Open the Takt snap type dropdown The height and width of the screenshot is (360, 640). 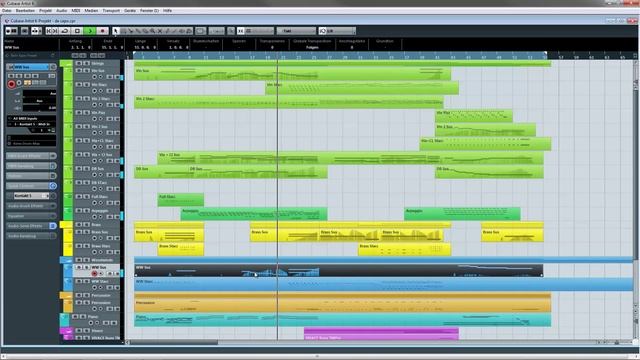(296, 31)
